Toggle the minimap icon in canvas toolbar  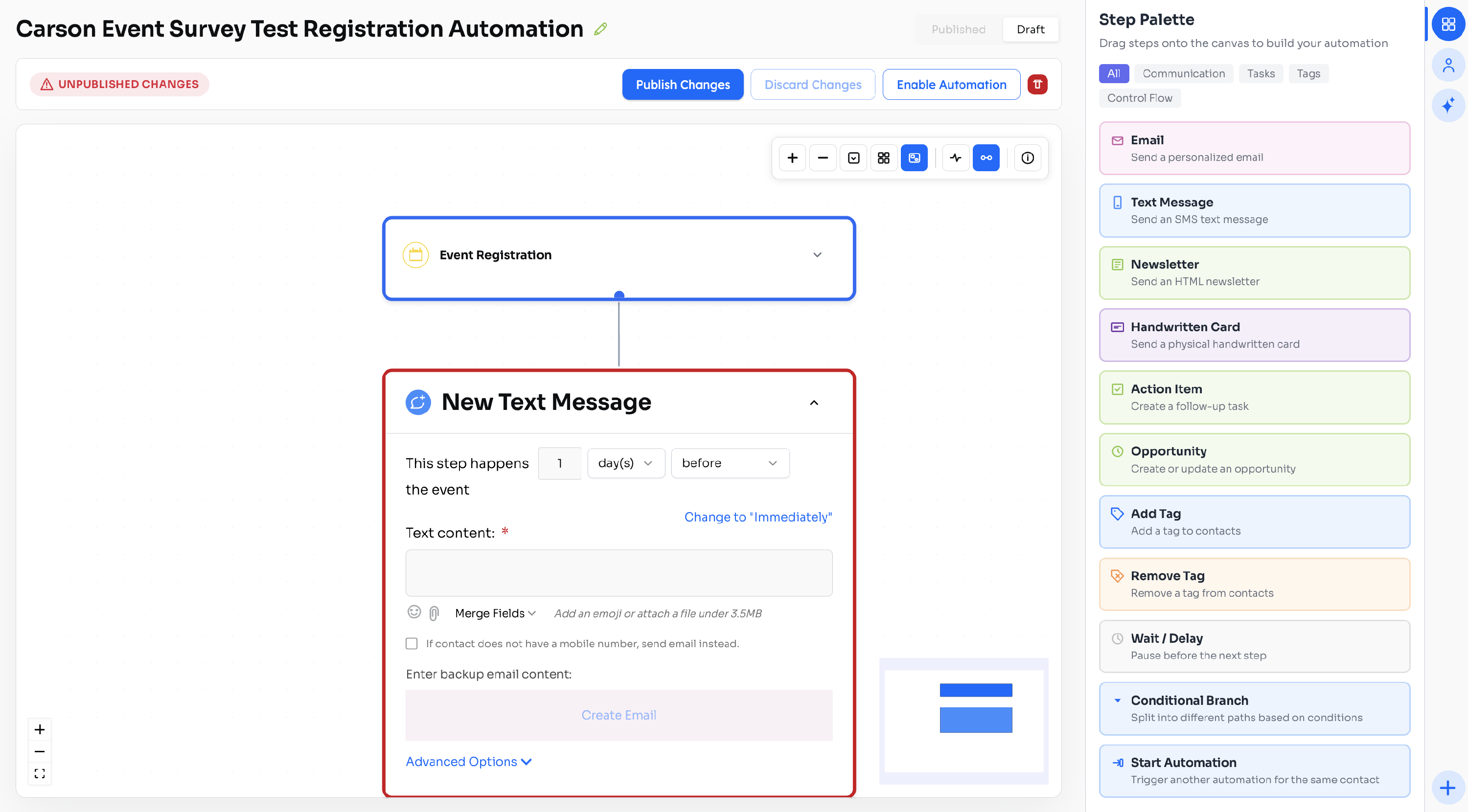[914, 158]
